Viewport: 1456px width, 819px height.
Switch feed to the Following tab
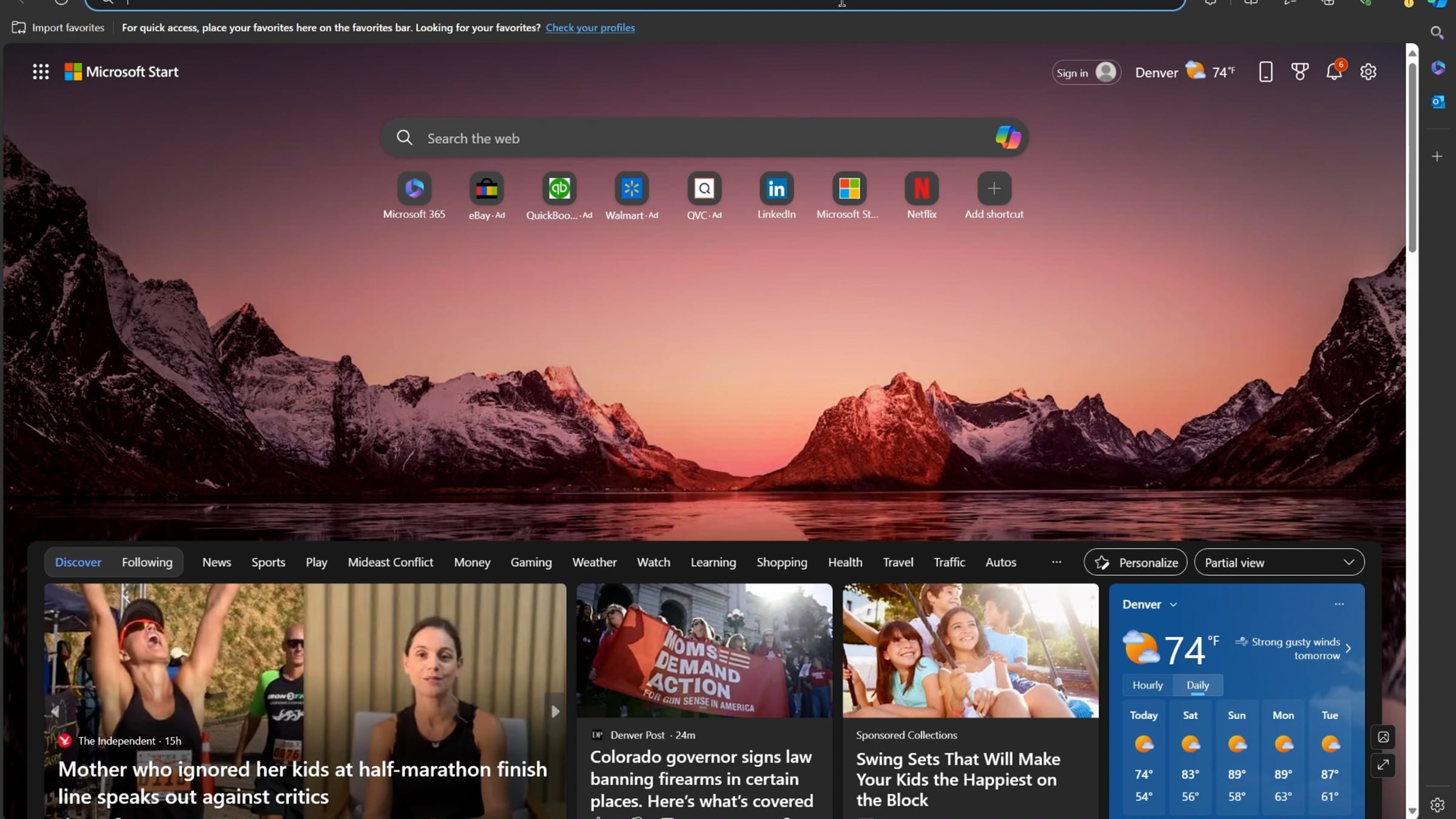(x=147, y=562)
